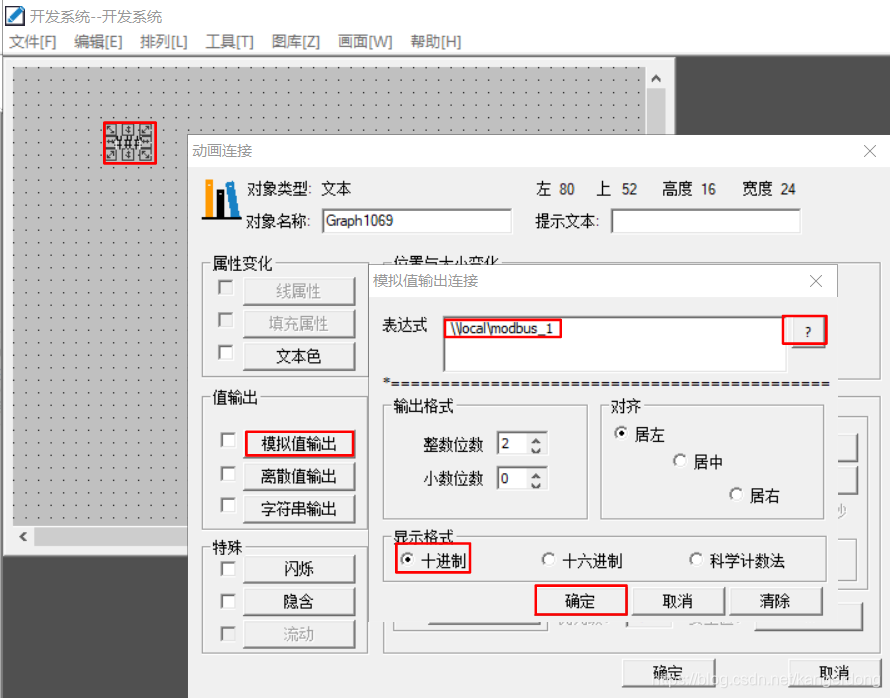Open the 画面[W] menu
The image size is (890, 698).
(x=365, y=41)
